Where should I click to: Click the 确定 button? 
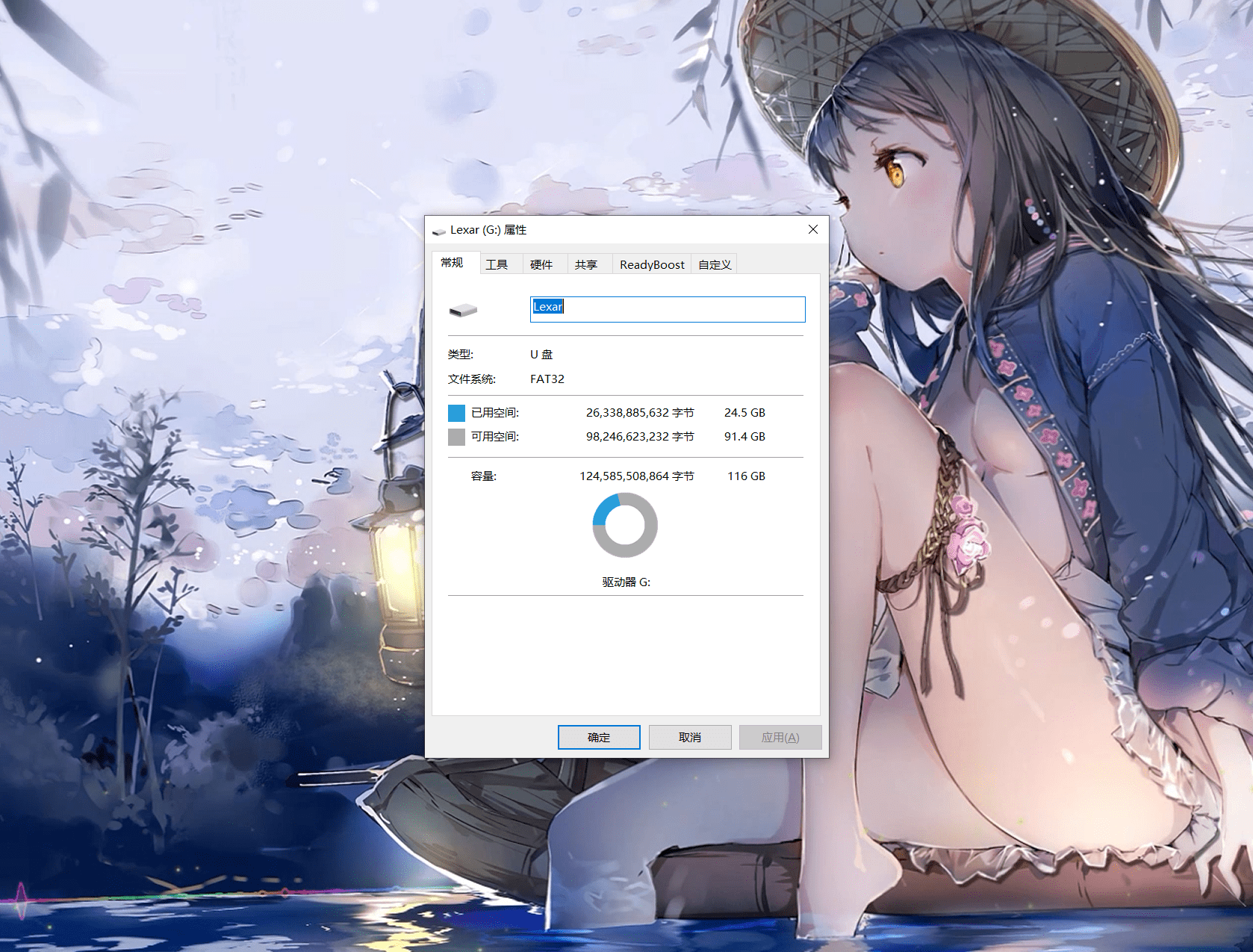[599, 737]
